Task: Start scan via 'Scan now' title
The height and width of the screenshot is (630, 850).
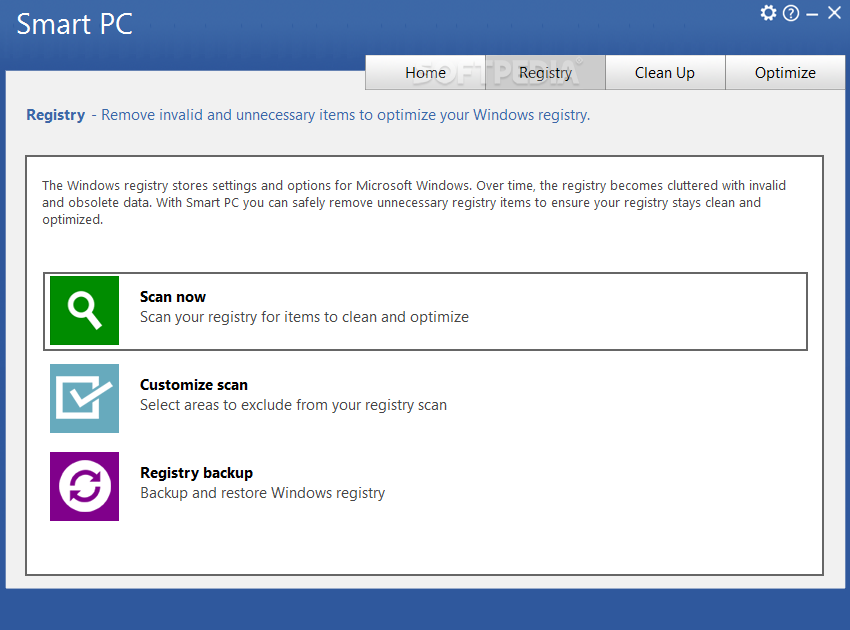Action: coord(173,297)
